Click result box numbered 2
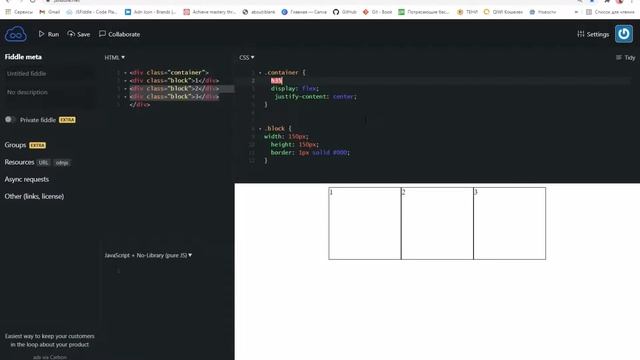The image size is (640, 360). pos(437,223)
